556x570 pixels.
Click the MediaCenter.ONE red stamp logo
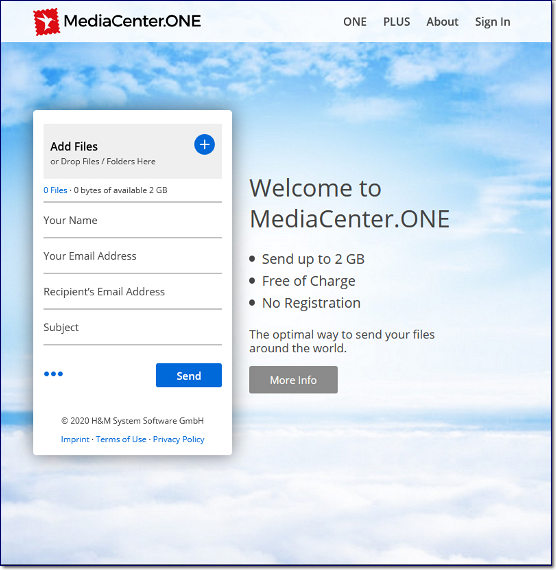click(x=47, y=21)
